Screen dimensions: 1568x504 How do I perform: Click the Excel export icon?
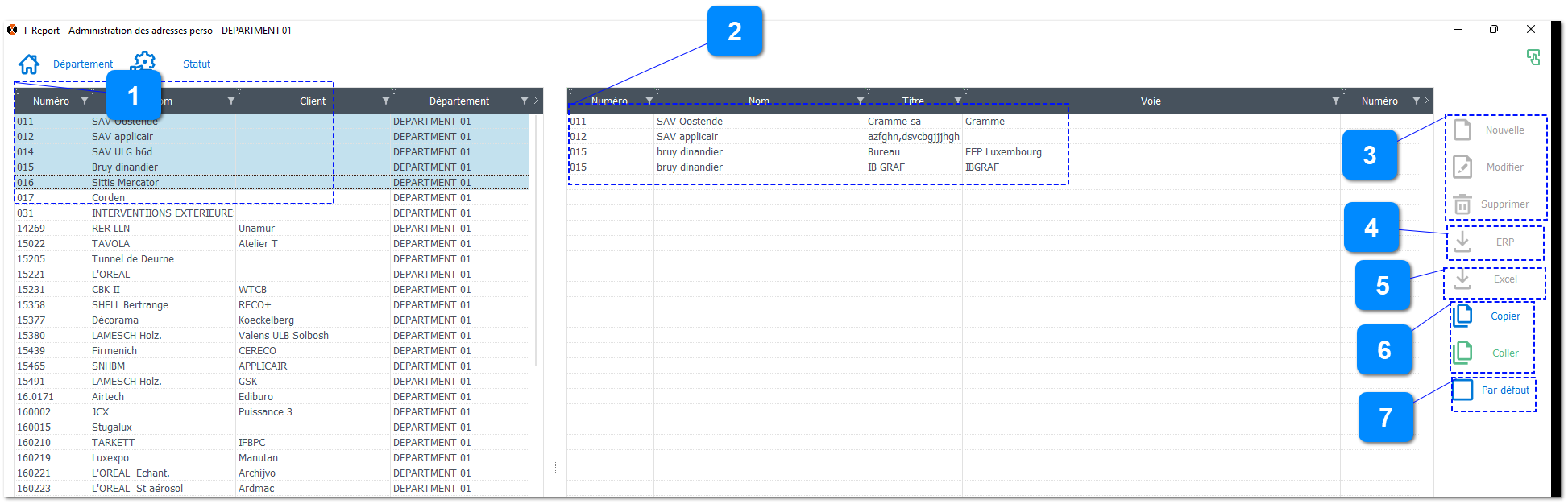[x=1462, y=279]
